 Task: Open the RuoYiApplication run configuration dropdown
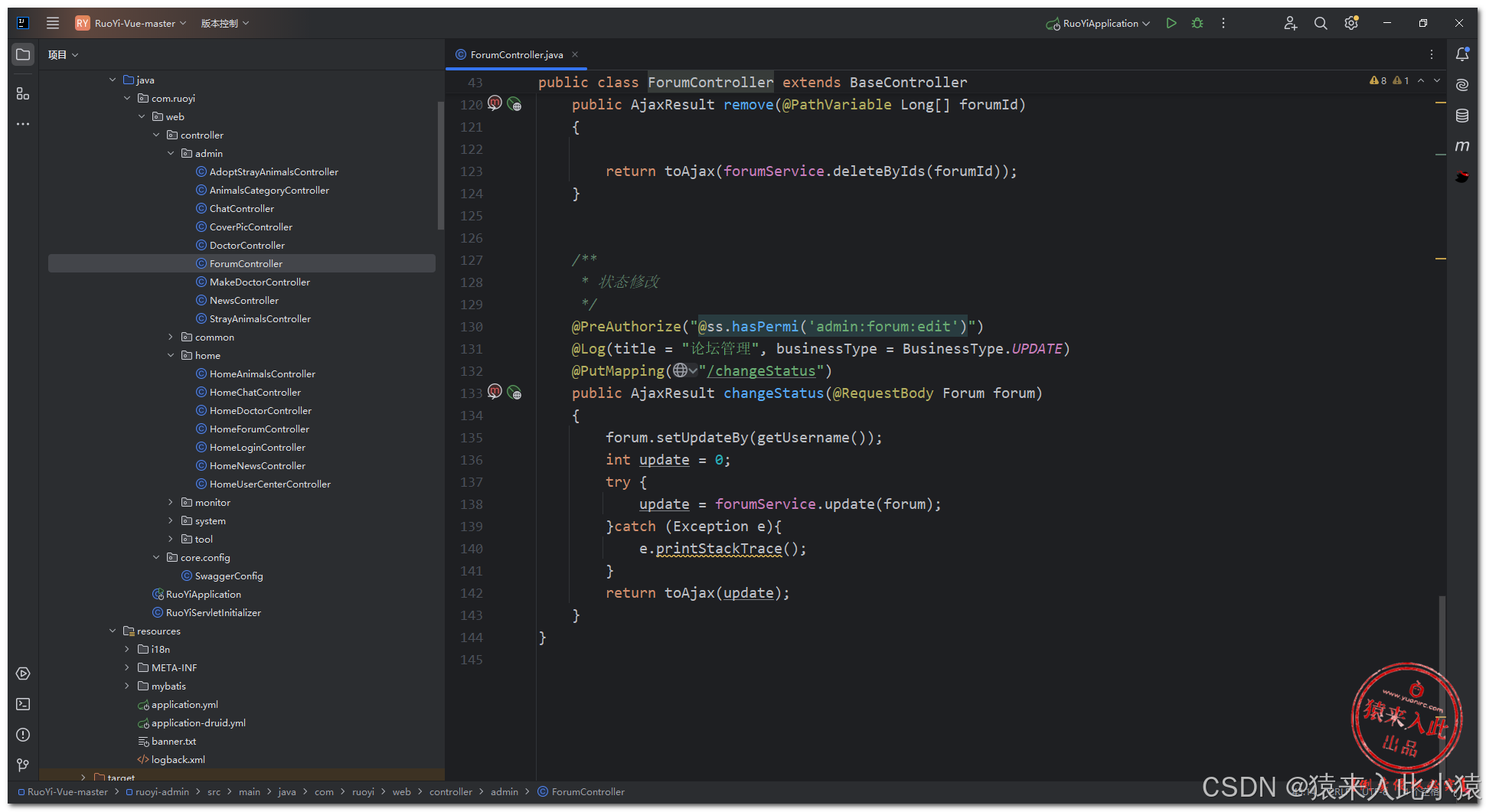coord(1098,23)
